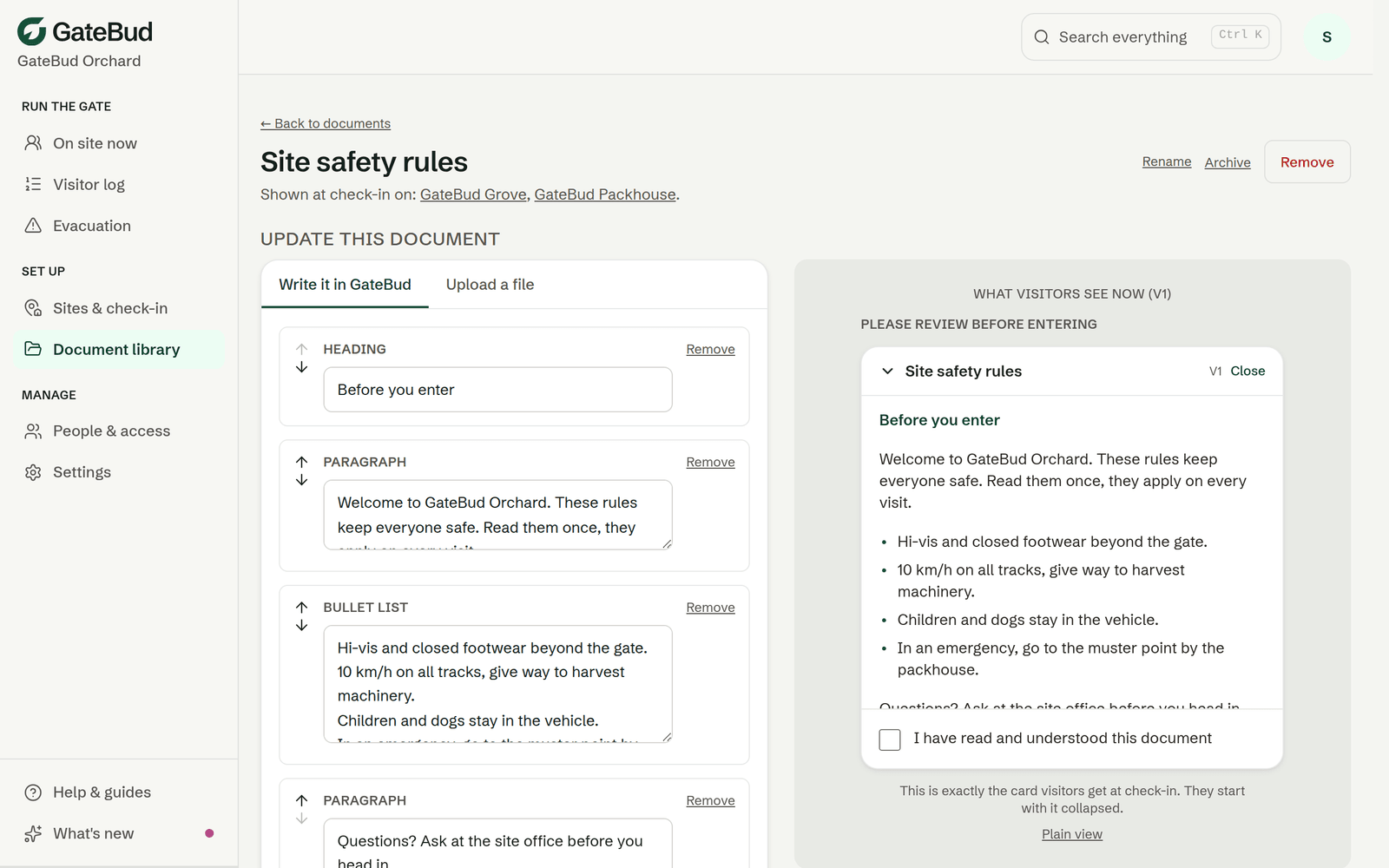Open the Evacuation warning page
1389x868 pixels.
coord(119,226)
